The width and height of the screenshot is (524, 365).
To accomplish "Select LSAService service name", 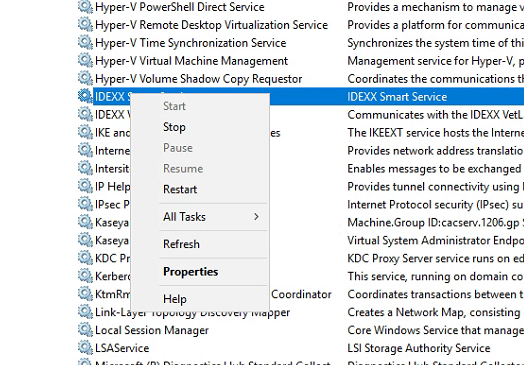I will pyautogui.click(x=122, y=348).
